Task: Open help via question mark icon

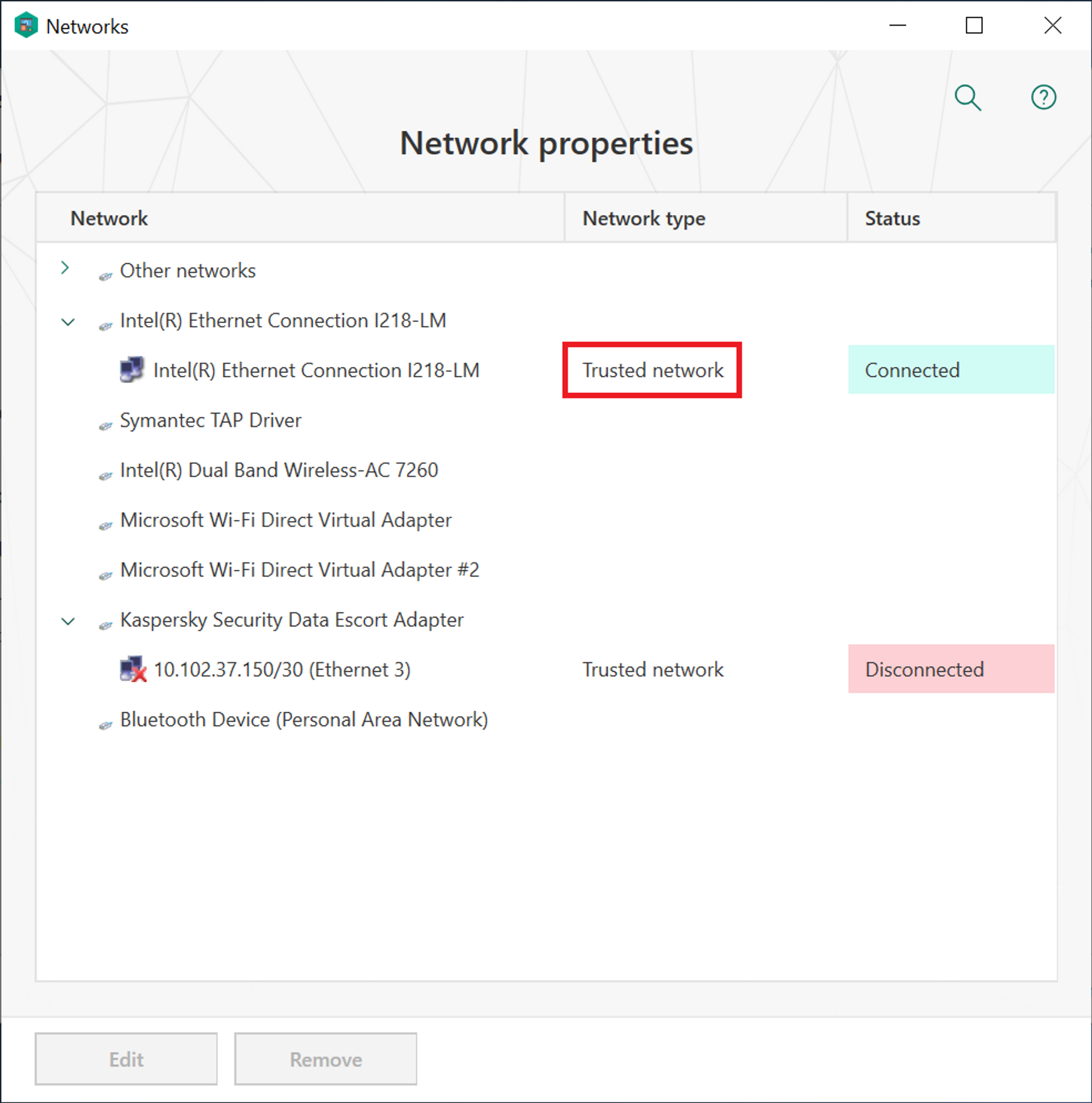Action: point(1043,97)
